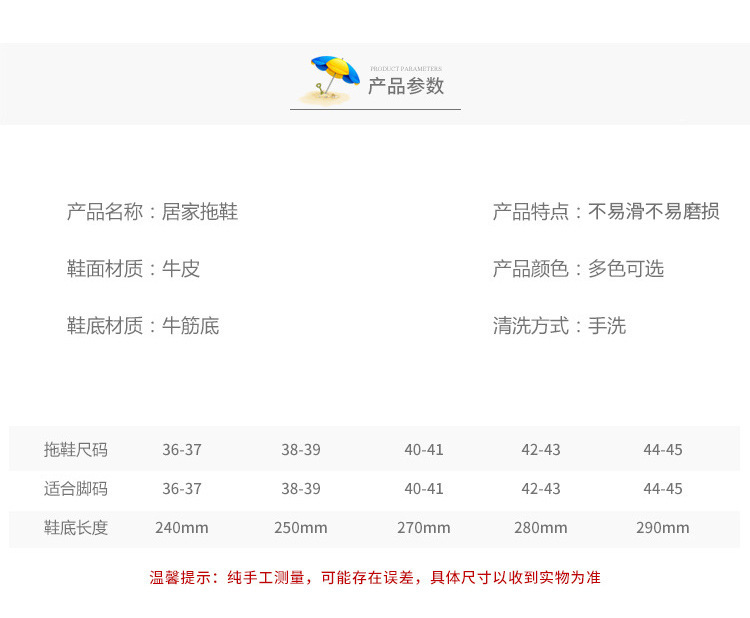Click the 290mm sole length cell
This screenshot has height=618, width=750.
point(663,528)
